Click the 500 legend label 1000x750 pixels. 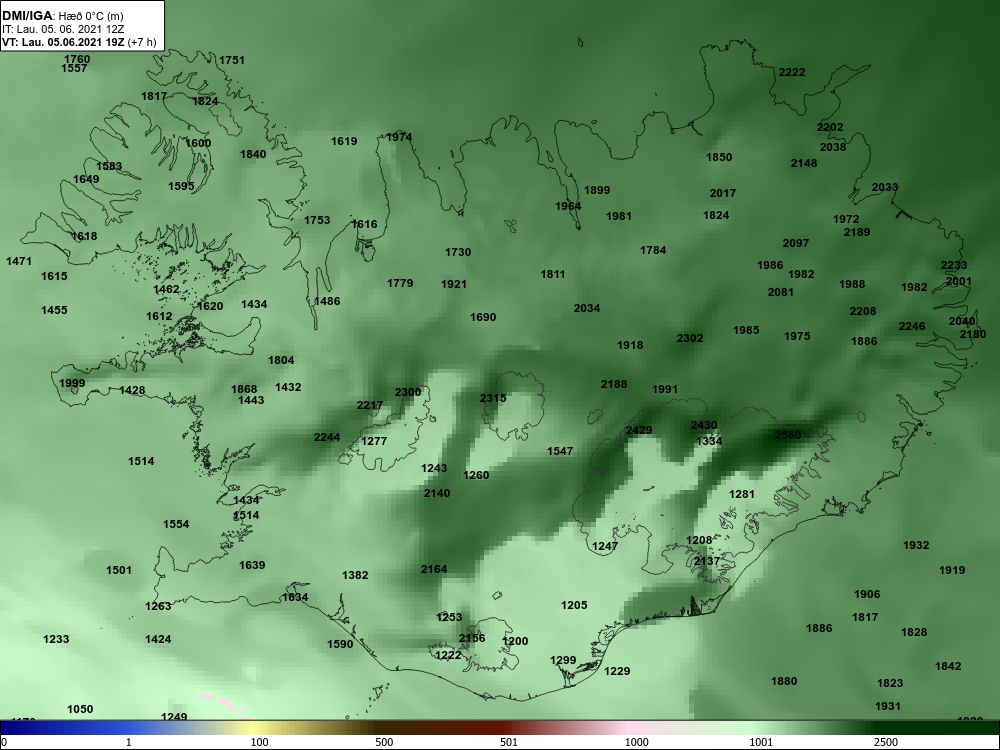pyautogui.click(x=384, y=742)
